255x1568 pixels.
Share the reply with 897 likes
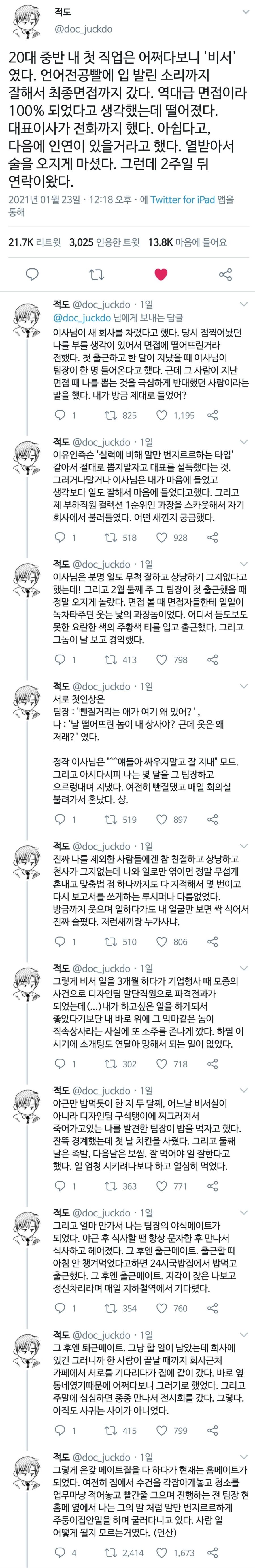click(x=212, y=819)
